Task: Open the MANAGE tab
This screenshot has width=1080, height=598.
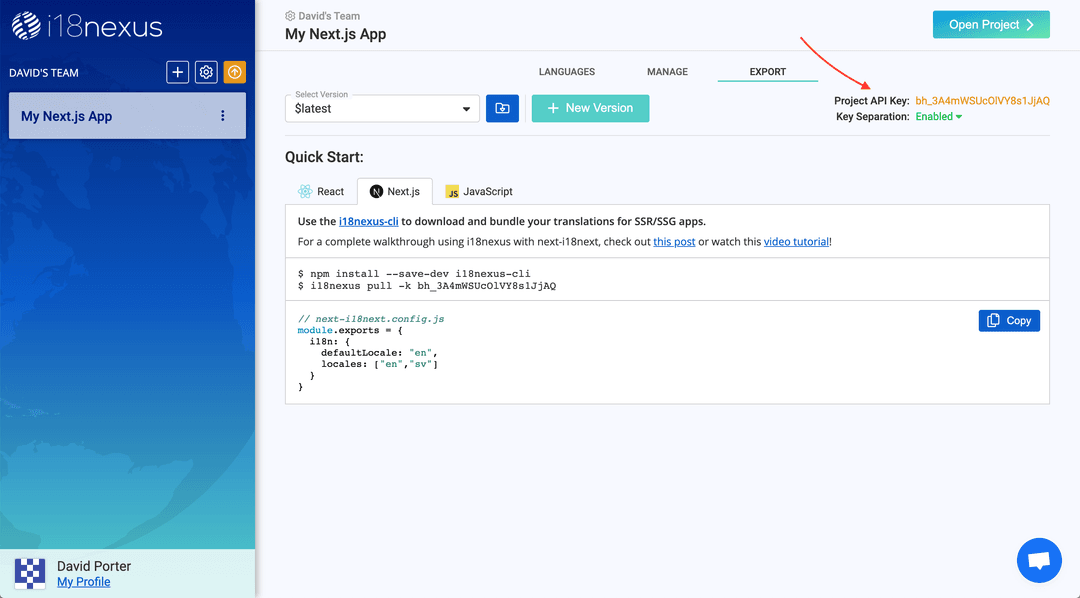Action: click(x=666, y=71)
